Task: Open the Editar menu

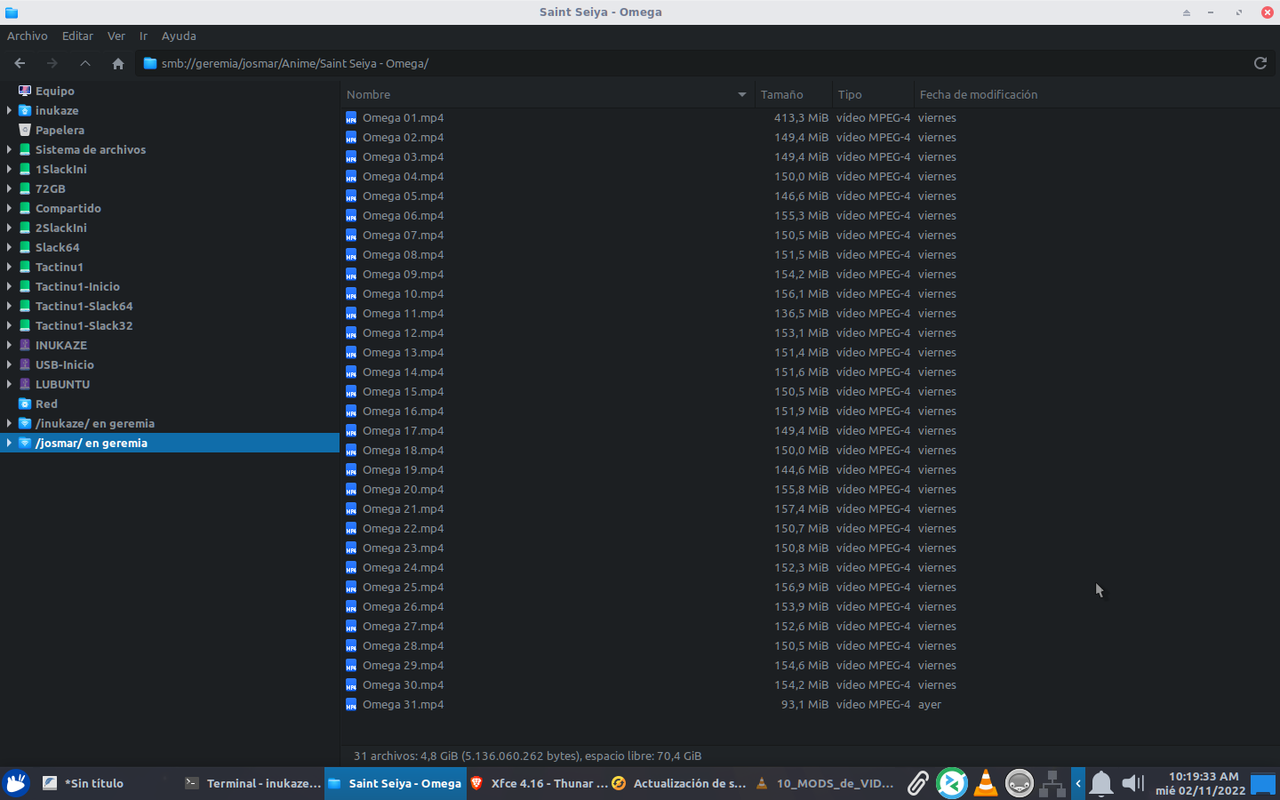Action: (77, 36)
